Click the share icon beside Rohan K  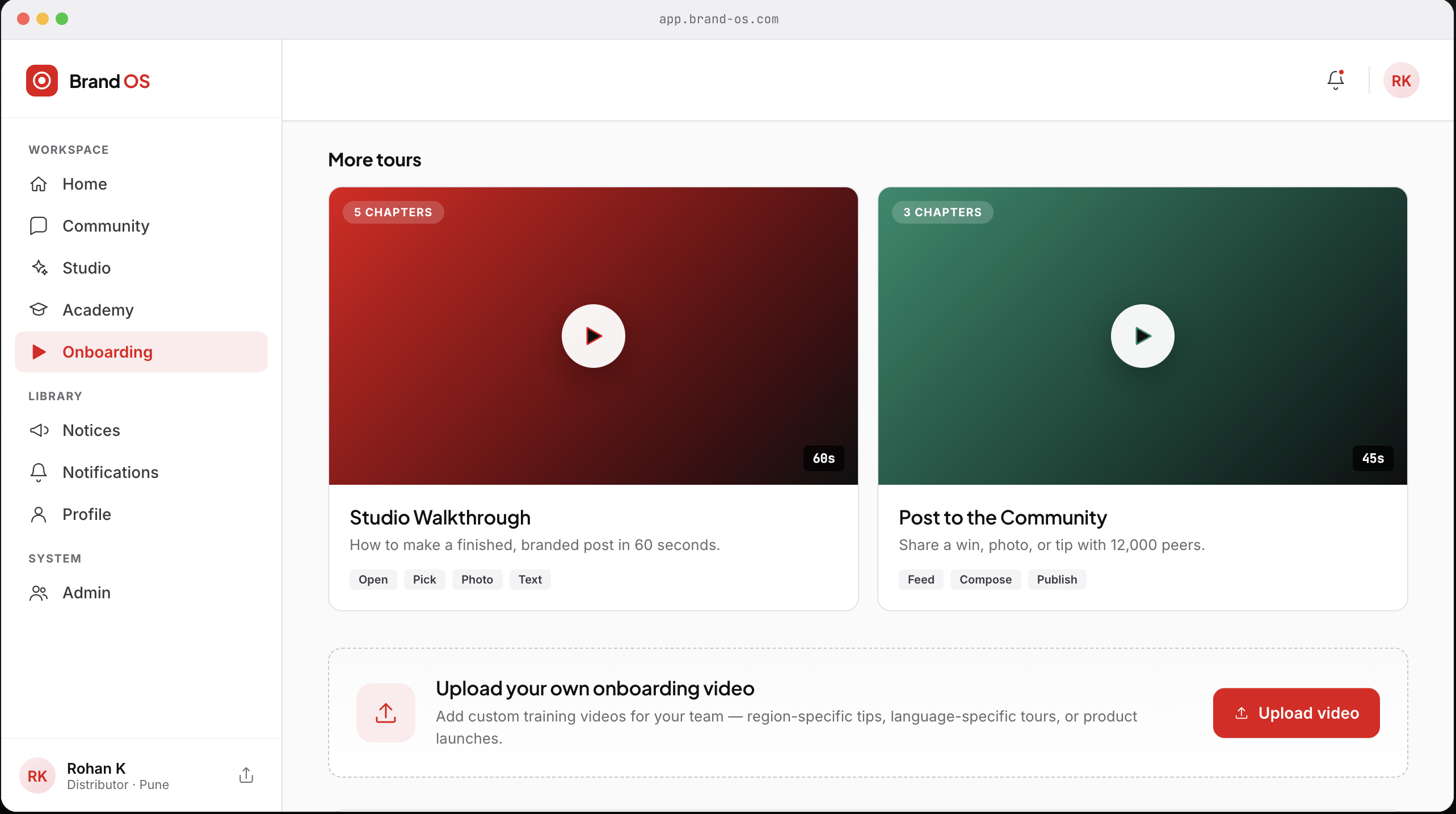point(246,775)
